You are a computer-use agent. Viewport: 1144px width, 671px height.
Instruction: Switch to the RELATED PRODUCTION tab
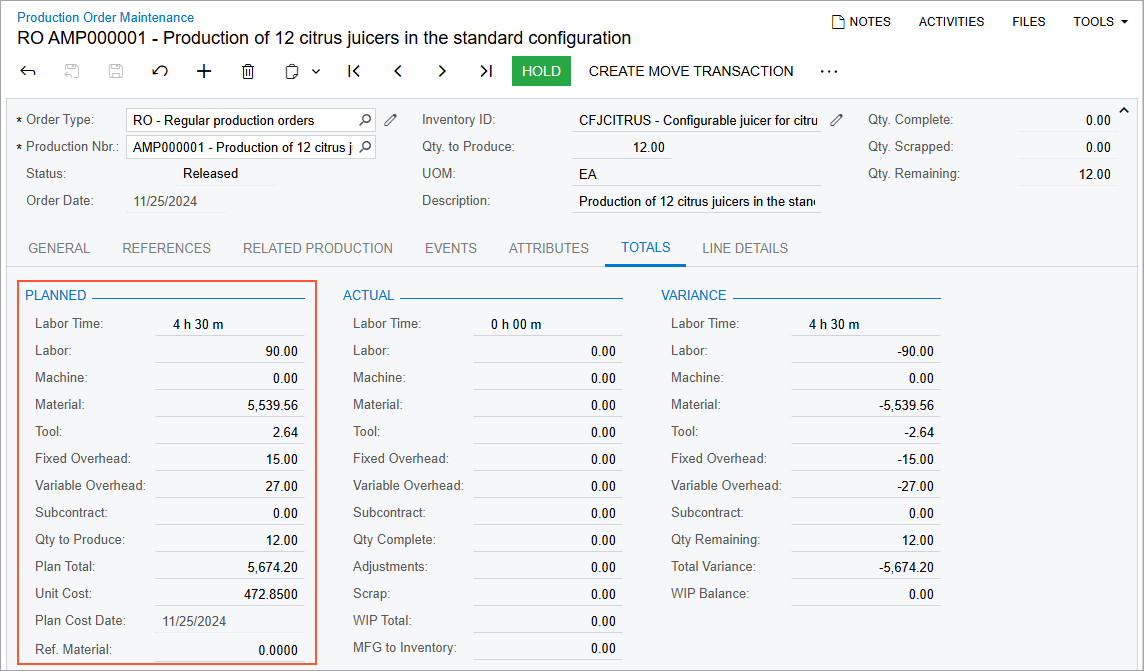tap(317, 248)
